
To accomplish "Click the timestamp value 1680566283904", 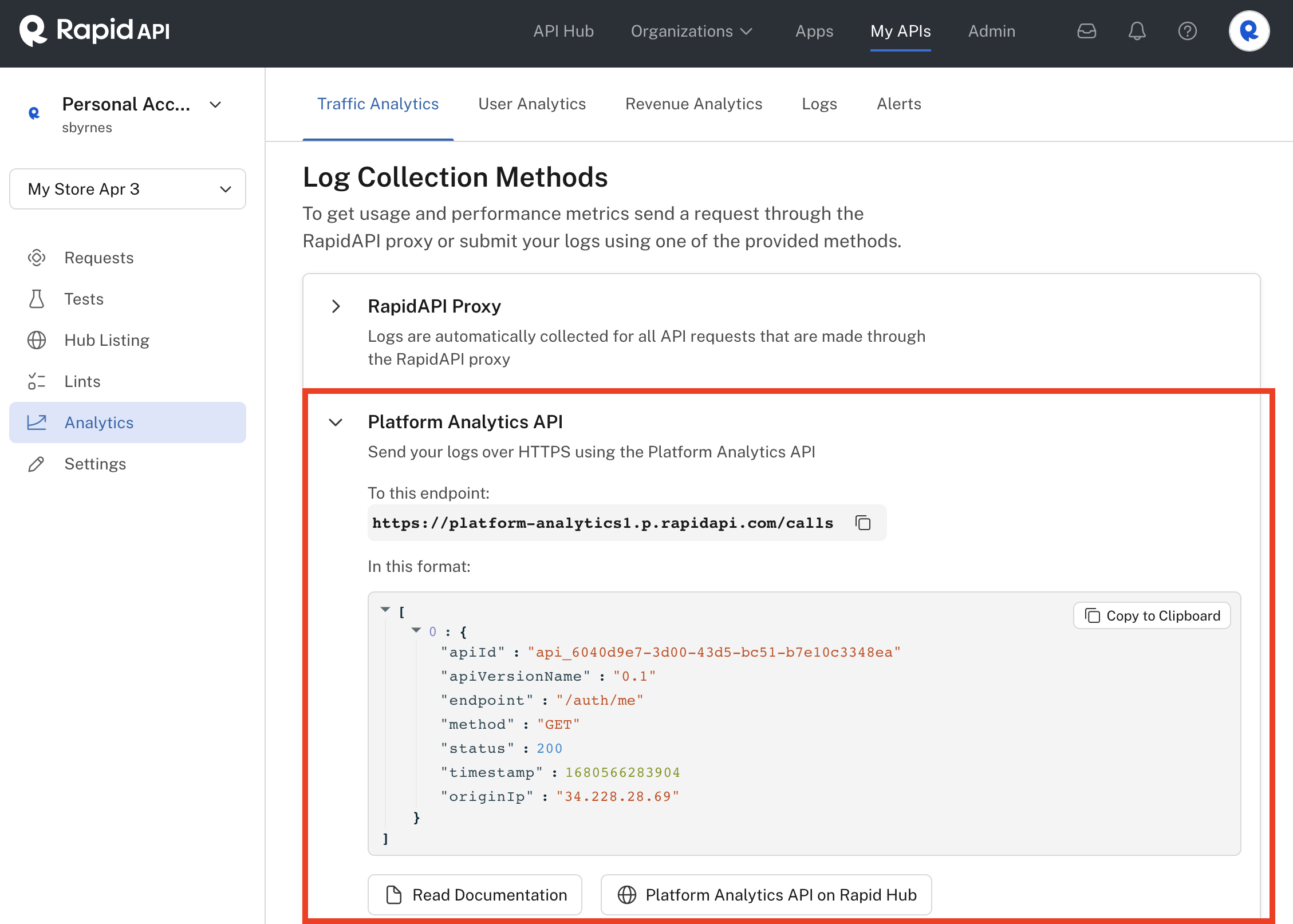I will (622, 772).
